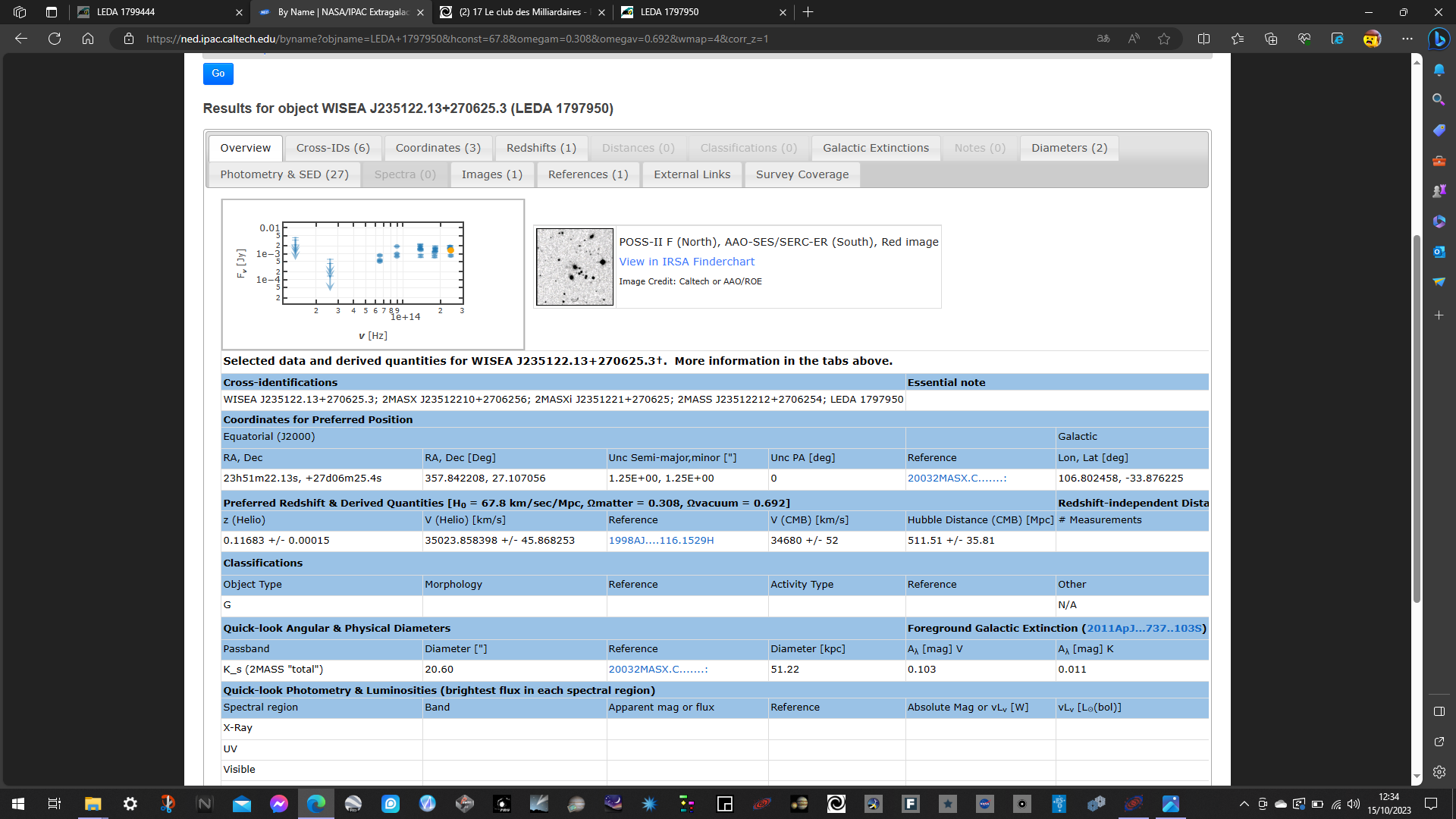This screenshot has height=819, width=1456.
Task: Switch to Photometry & SED (27) tab
Action: coord(284,174)
